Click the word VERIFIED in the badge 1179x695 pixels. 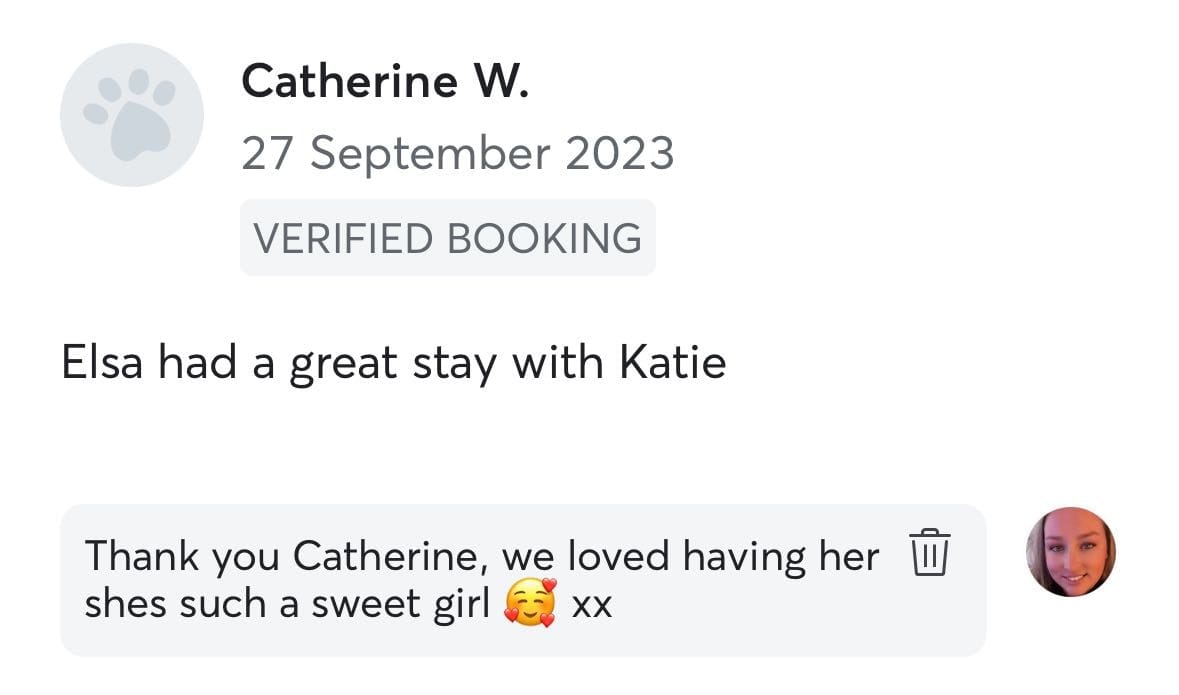343,238
